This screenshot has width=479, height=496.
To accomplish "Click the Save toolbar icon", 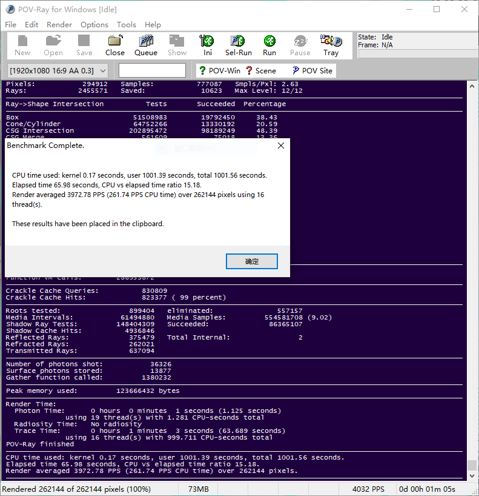I will click(x=84, y=45).
